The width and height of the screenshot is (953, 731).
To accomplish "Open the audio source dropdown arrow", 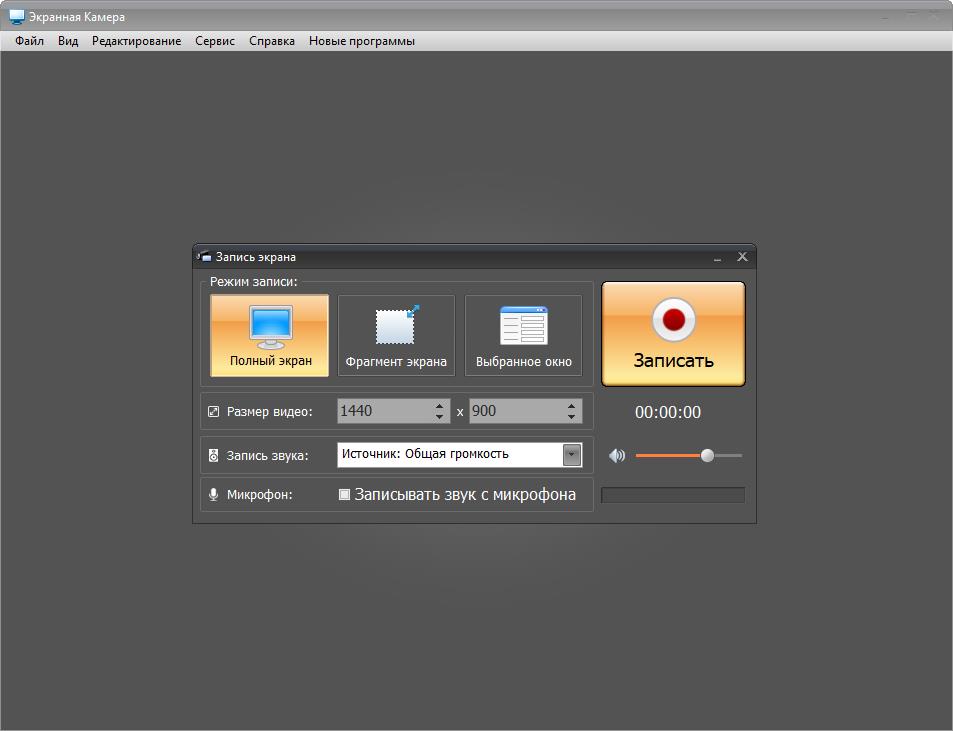I will (572, 455).
